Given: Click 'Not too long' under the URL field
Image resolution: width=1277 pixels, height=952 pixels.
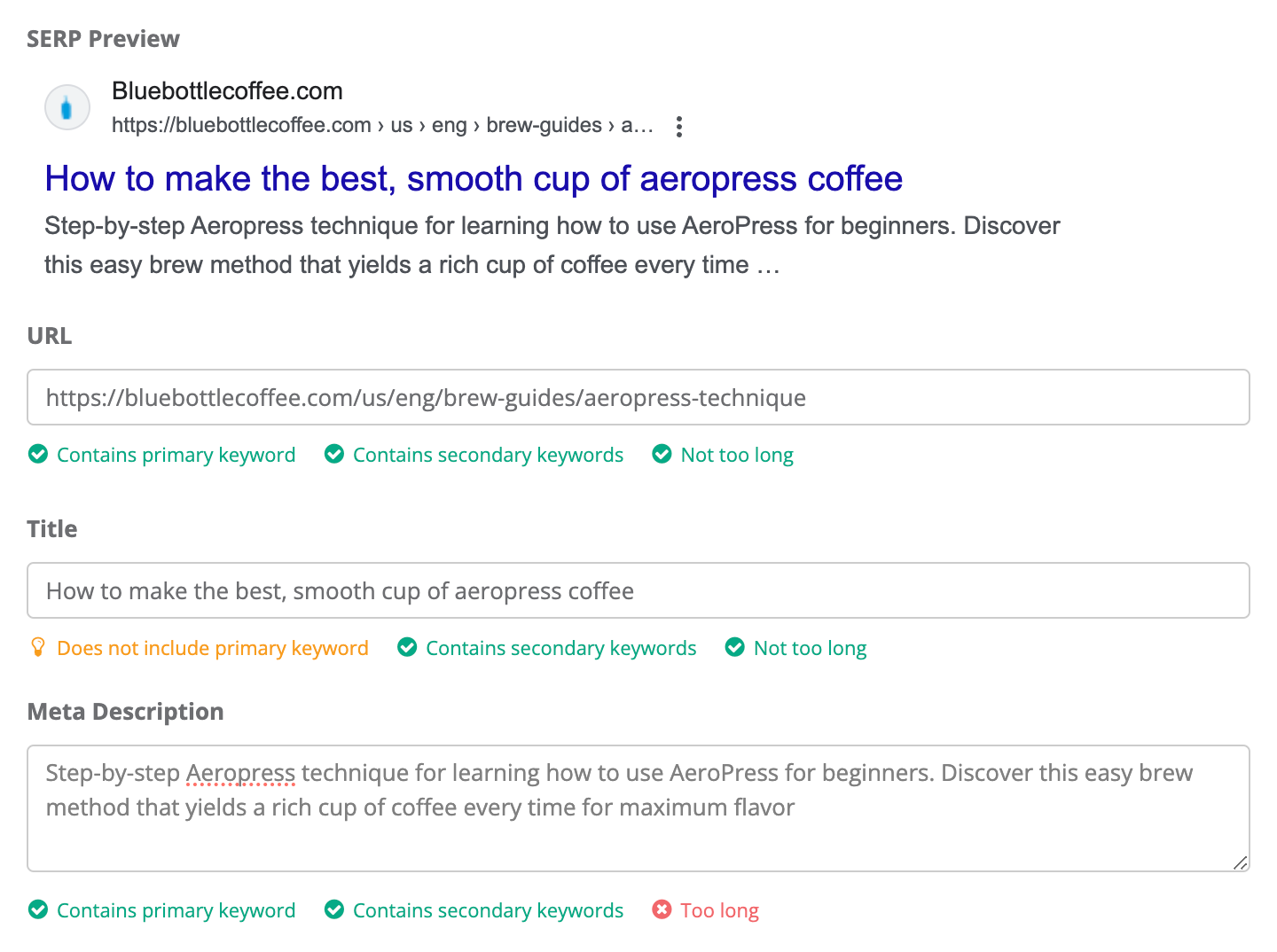Looking at the screenshot, I should pyautogui.click(x=737, y=455).
